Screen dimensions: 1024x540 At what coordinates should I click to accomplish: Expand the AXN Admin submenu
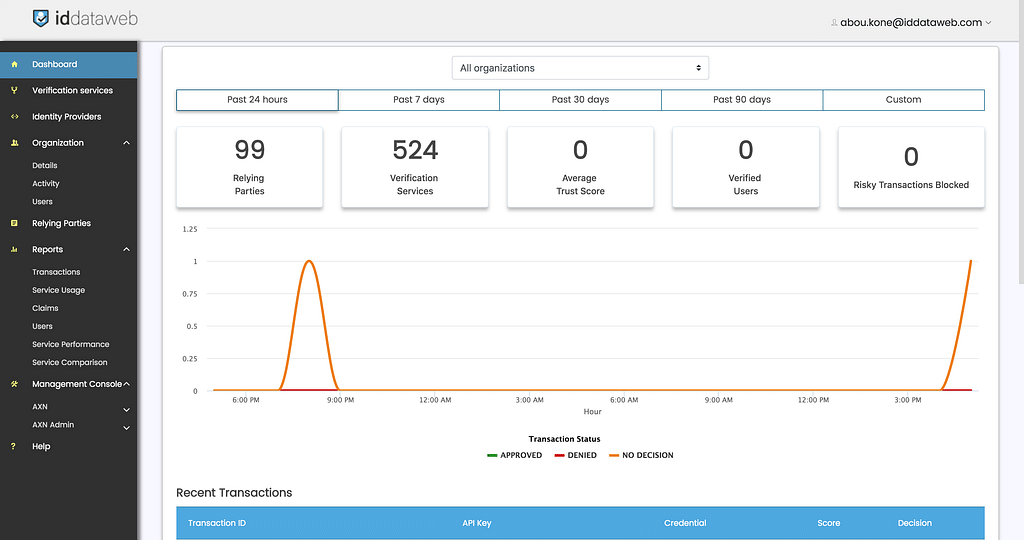[x=126, y=428]
